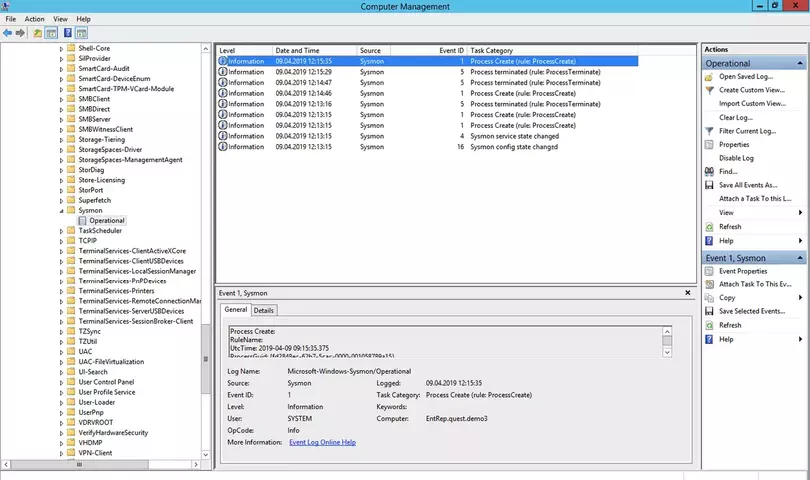
Task: Expand the SMBClient tree node
Action: (61, 99)
